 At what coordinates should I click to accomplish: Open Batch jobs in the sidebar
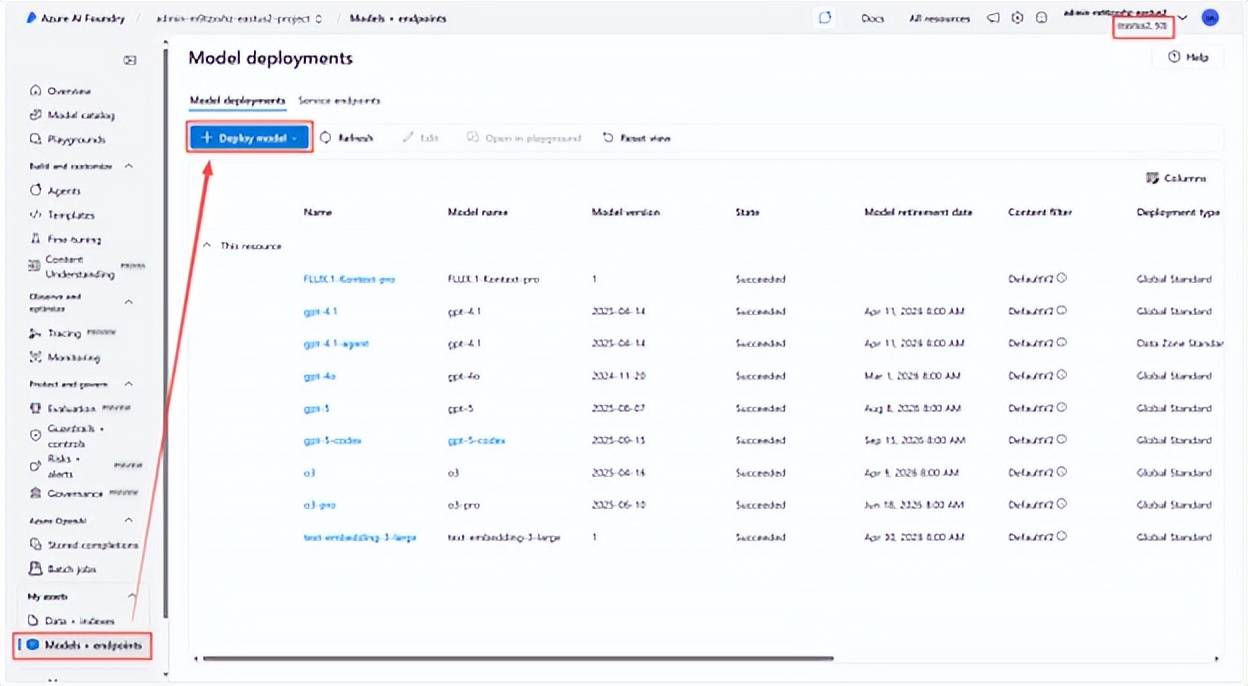pyautogui.click(x=63, y=569)
